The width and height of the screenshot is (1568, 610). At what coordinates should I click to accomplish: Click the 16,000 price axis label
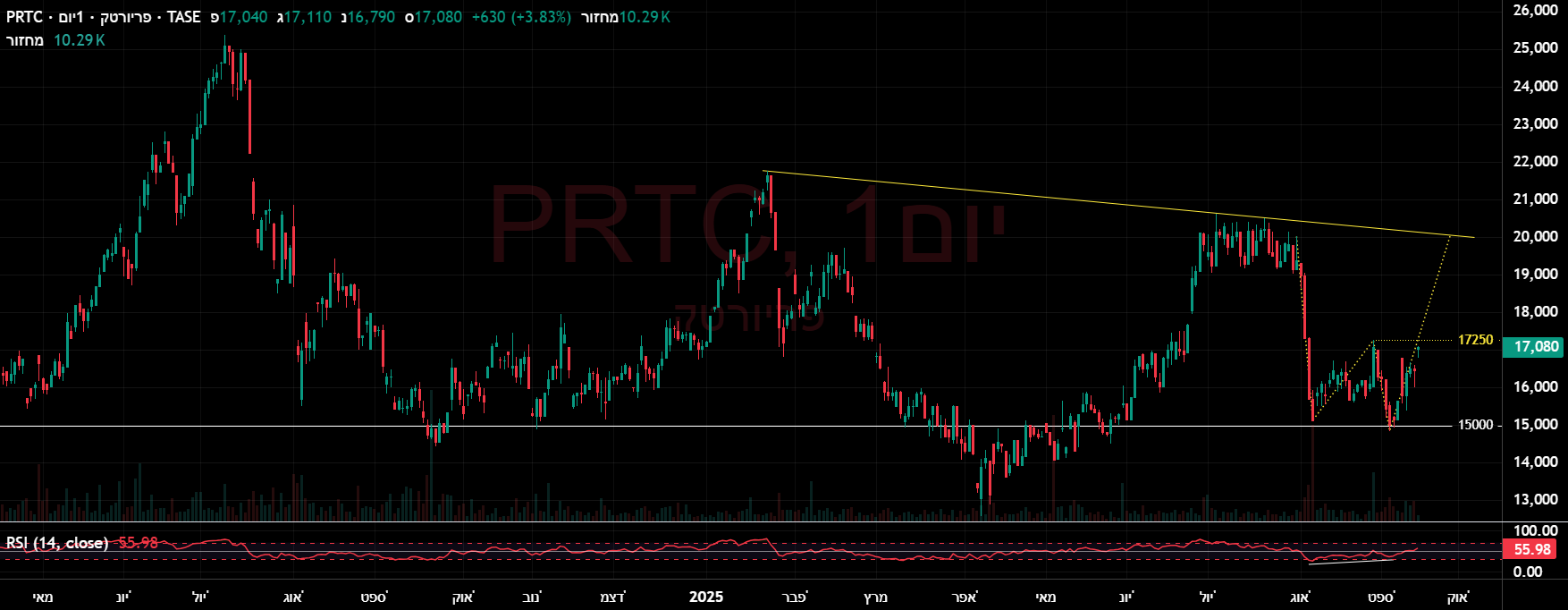coord(1536,386)
